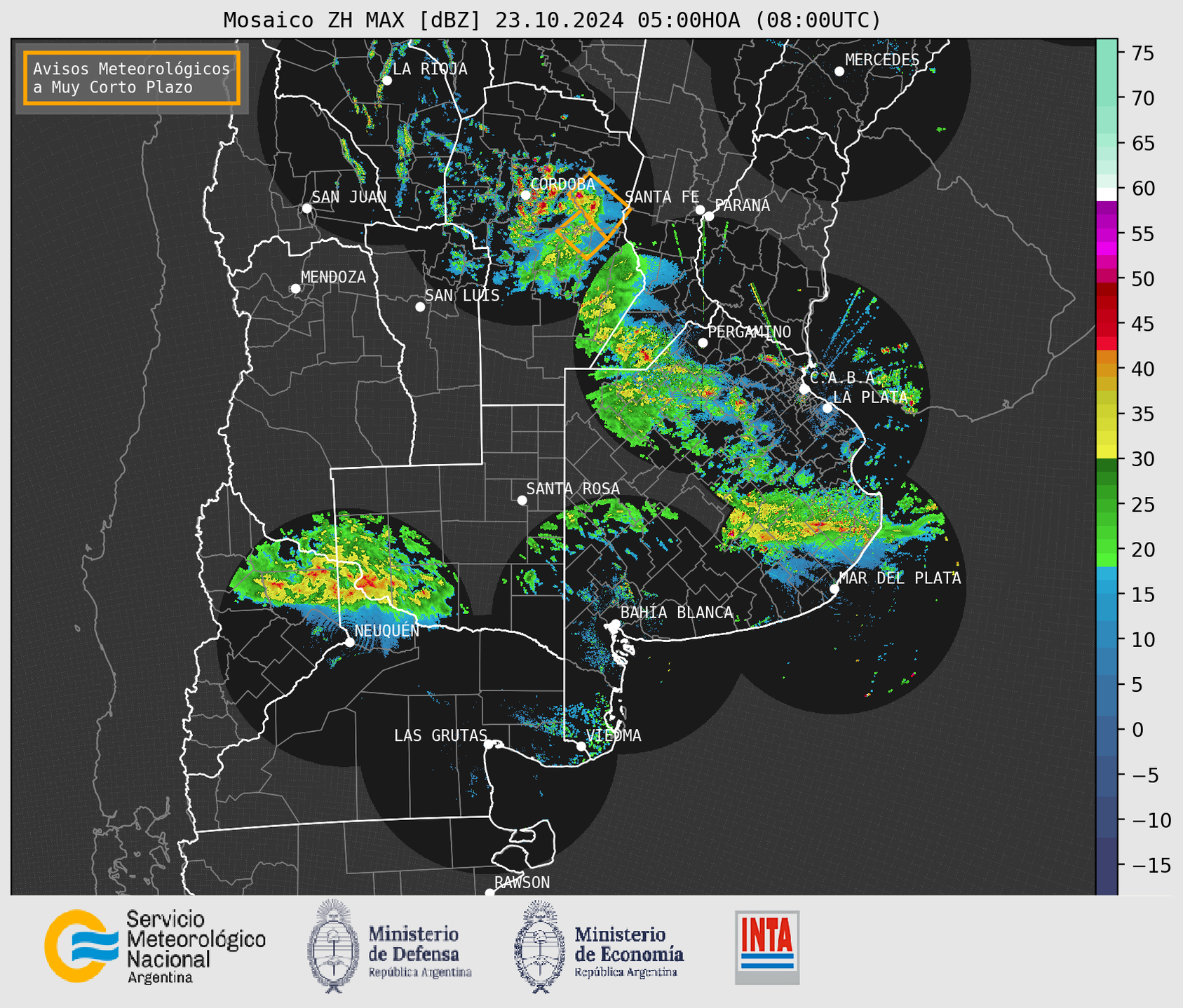Click the MAR DEL PLATA map label
The image size is (1183, 1008).
click(x=900, y=578)
